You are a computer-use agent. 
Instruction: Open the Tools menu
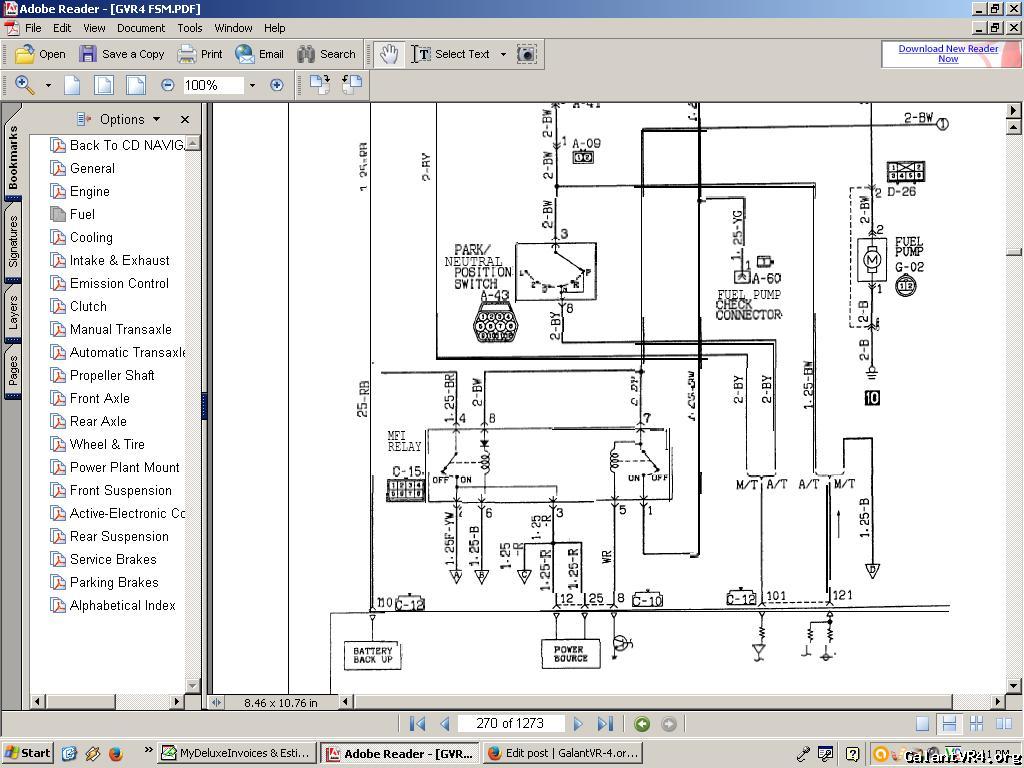tap(189, 28)
